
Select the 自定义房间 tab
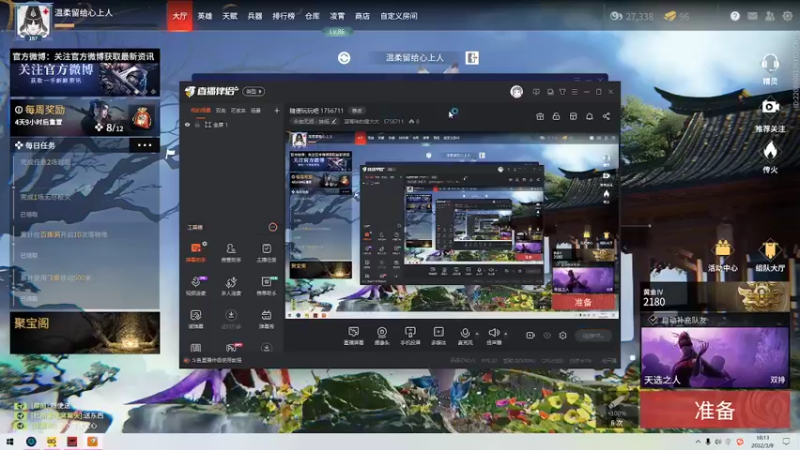399,16
